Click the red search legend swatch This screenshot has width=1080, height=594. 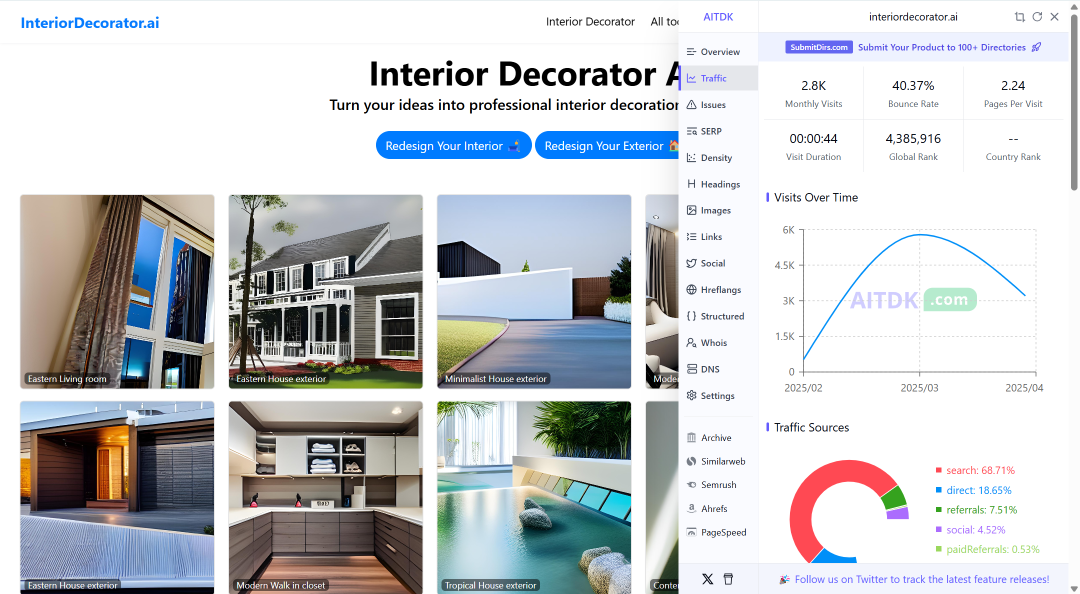point(938,470)
